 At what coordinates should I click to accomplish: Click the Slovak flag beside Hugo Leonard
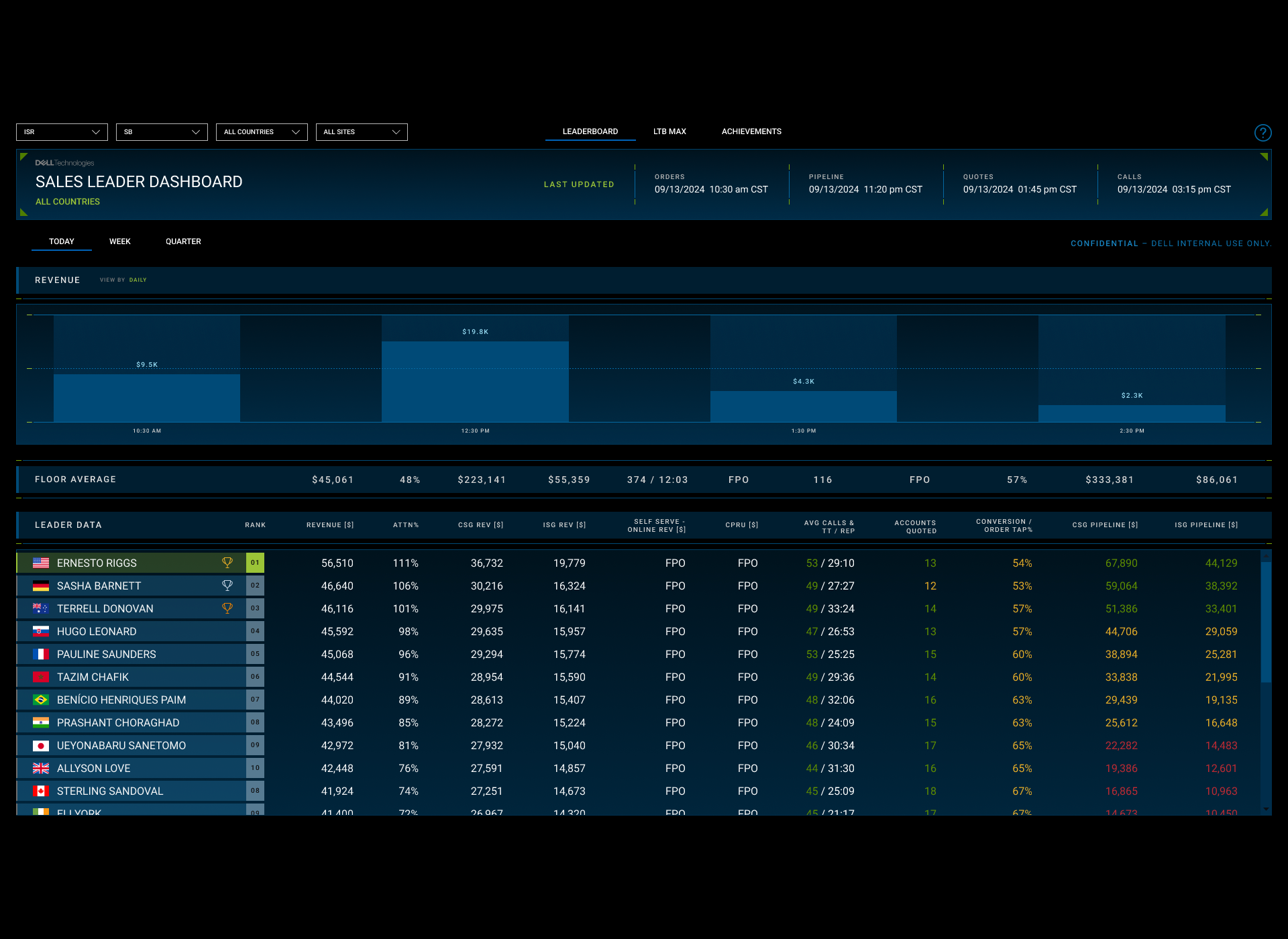pos(41,632)
